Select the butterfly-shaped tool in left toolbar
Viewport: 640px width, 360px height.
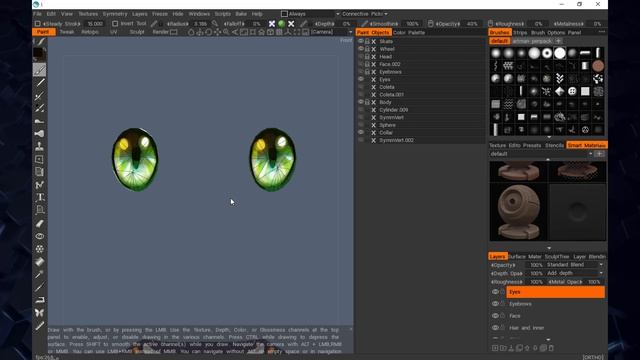point(40,313)
